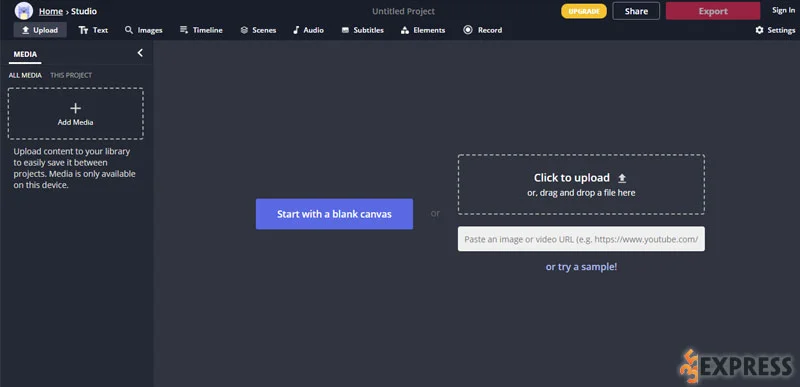The image size is (800, 387).
Task: Open the Images search tool
Action: (143, 30)
